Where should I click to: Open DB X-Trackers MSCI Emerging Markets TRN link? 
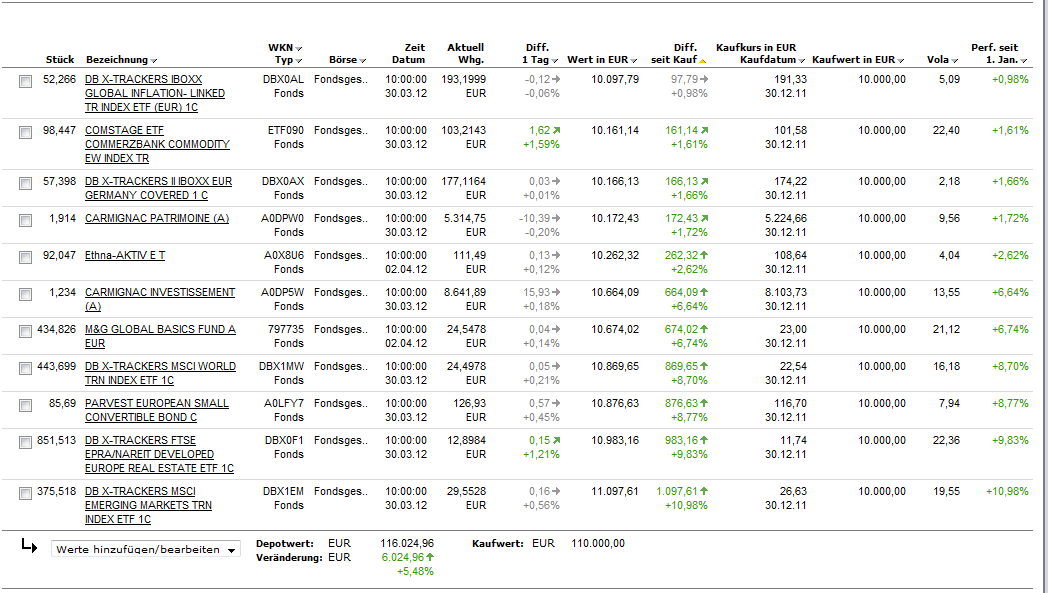(x=148, y=505)
